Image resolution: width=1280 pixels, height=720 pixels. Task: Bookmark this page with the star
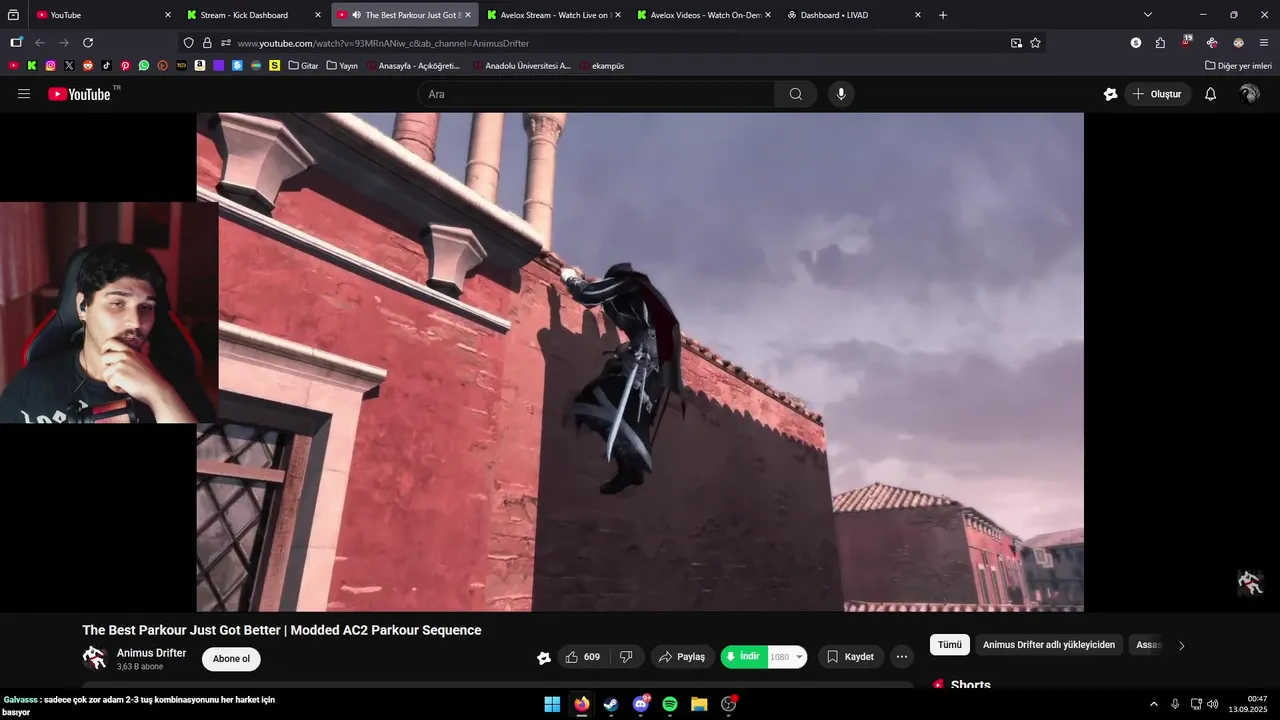(x=1035, y=43)
